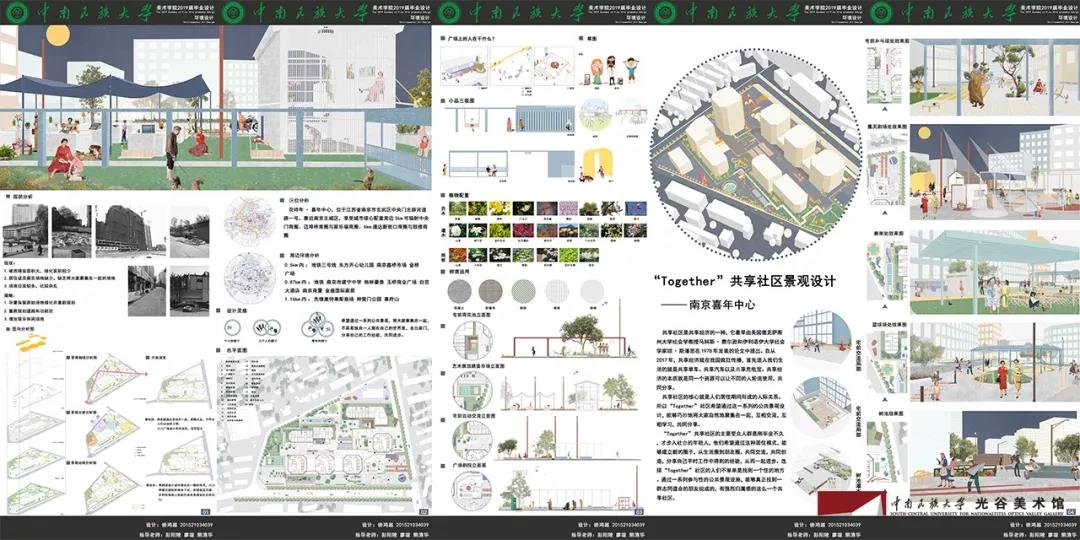Open the large circular aerial site rendering

[755, 153]
